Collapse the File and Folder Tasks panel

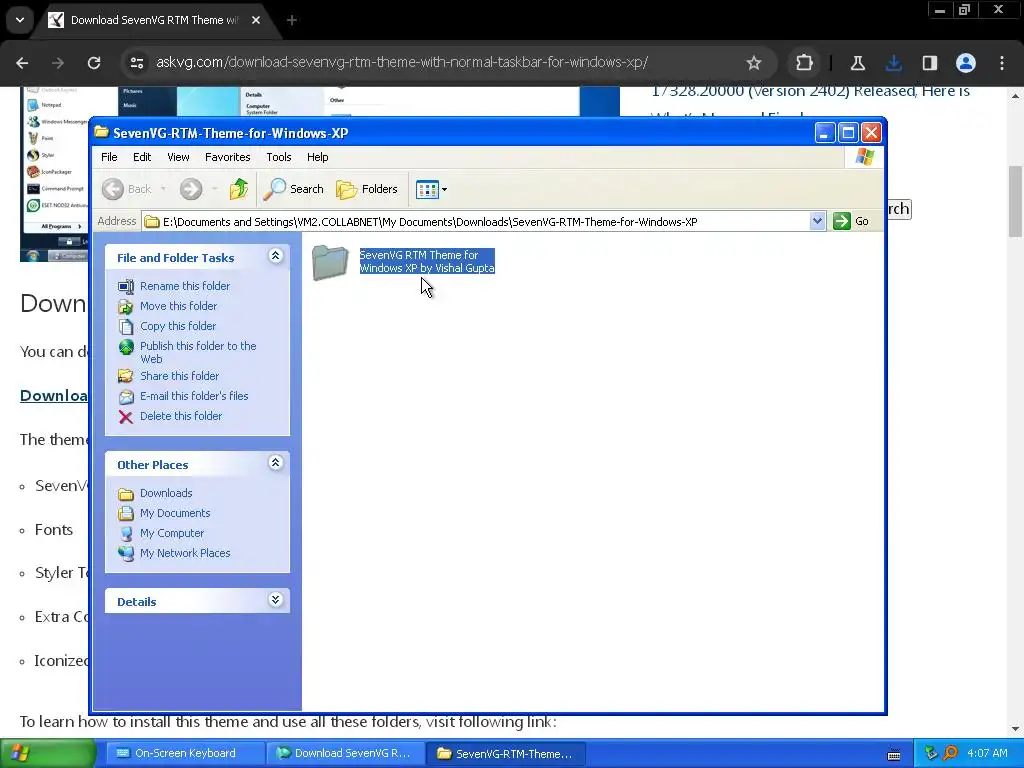276,256
